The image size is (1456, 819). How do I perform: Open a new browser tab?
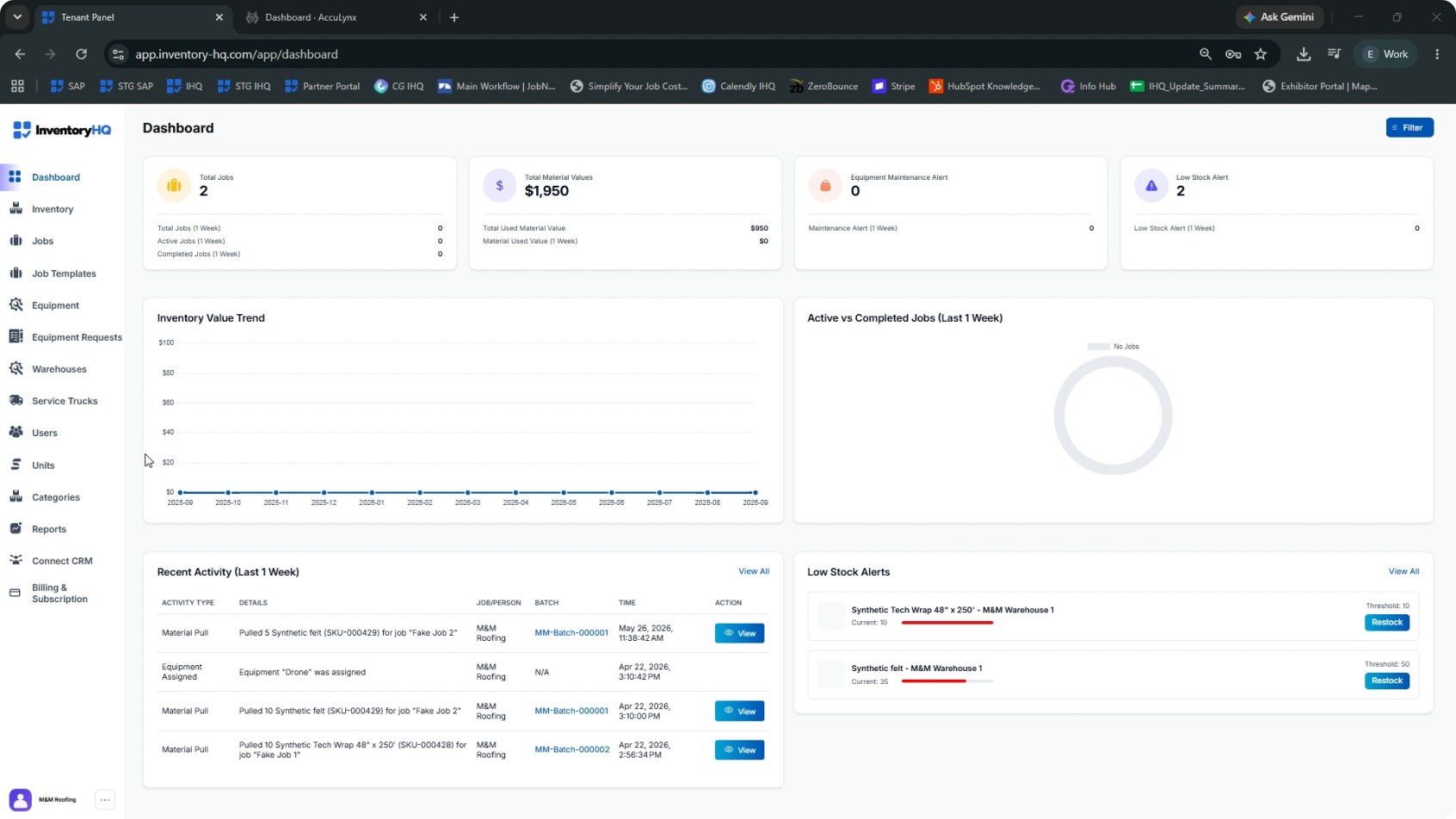coord(454,17)
